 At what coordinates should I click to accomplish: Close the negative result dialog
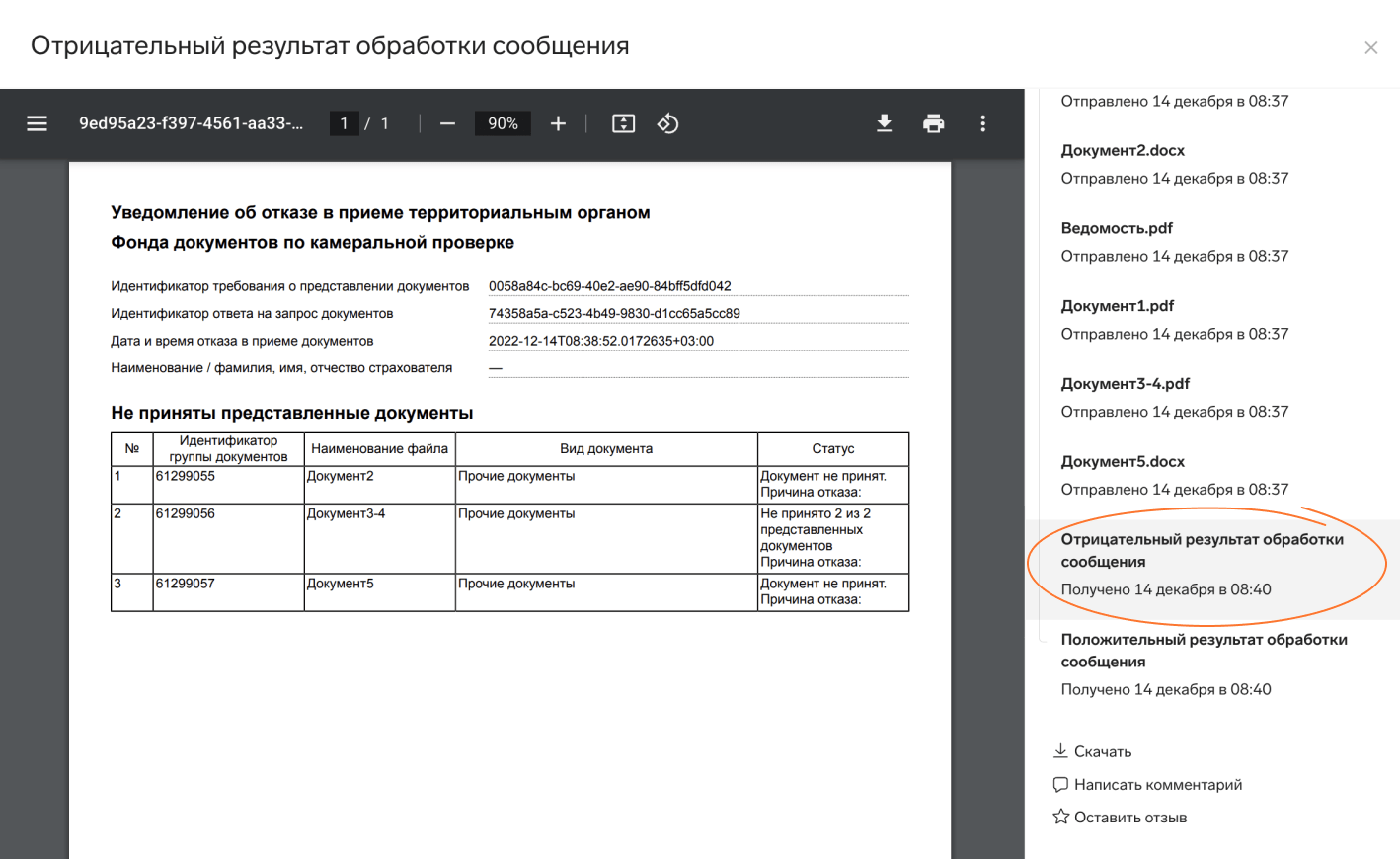click(1370, 47)
